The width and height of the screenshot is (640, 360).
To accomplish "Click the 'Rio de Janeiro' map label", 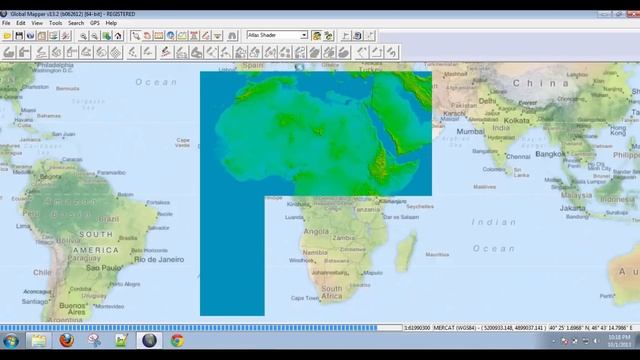I will (x=159, y=260).
